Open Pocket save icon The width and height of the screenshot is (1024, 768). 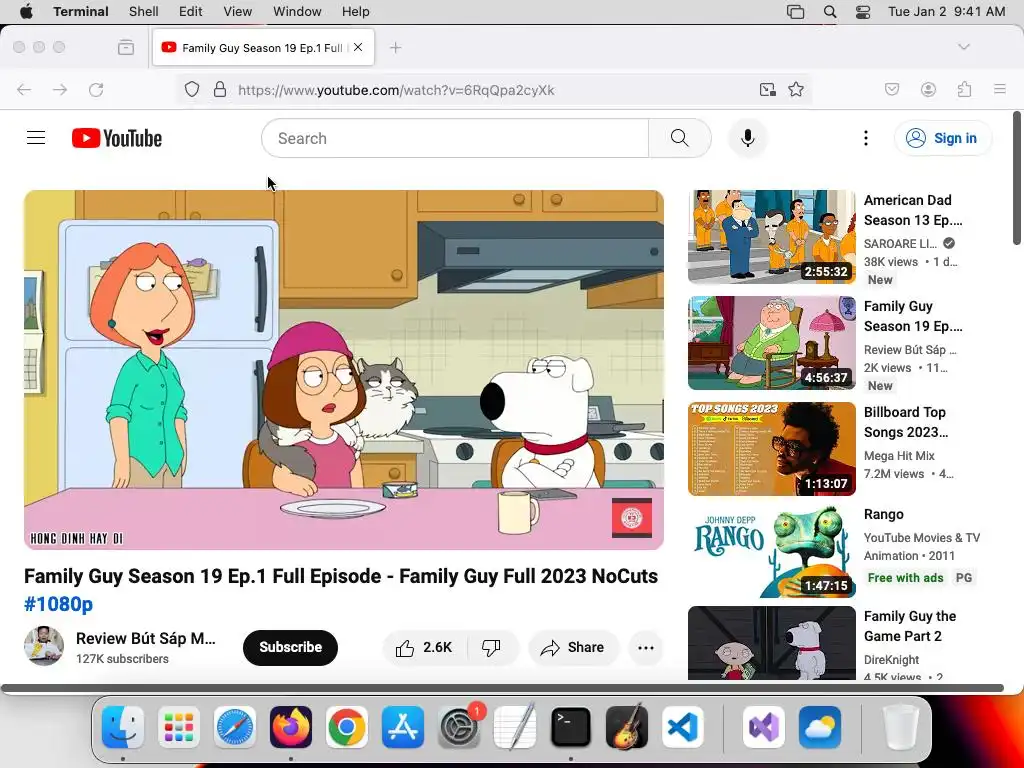pos(892,89)
